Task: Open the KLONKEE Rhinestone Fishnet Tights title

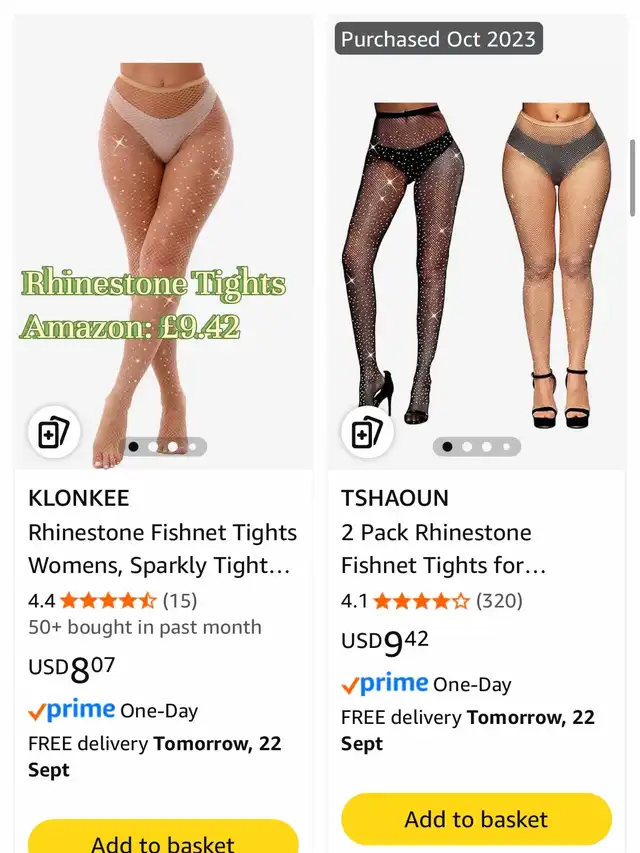Action: tap(163, 548)
